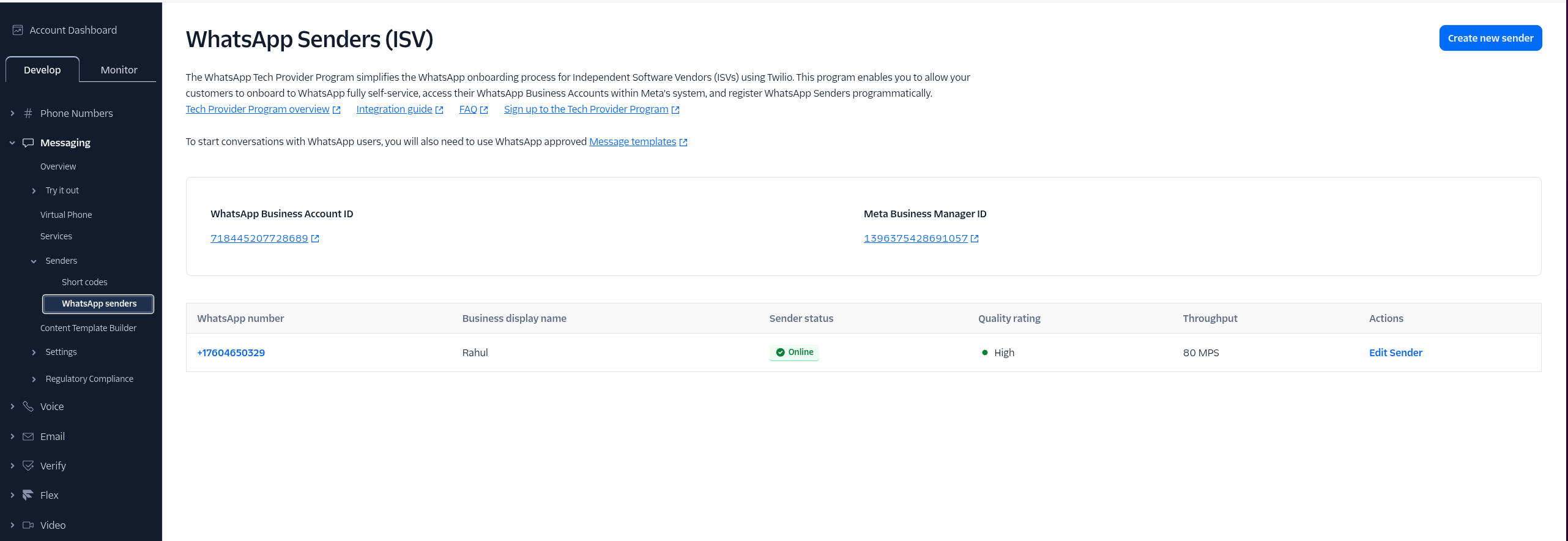1568x541 pixels.
Task: Click the Quality rating column header
Action: 1009,318
